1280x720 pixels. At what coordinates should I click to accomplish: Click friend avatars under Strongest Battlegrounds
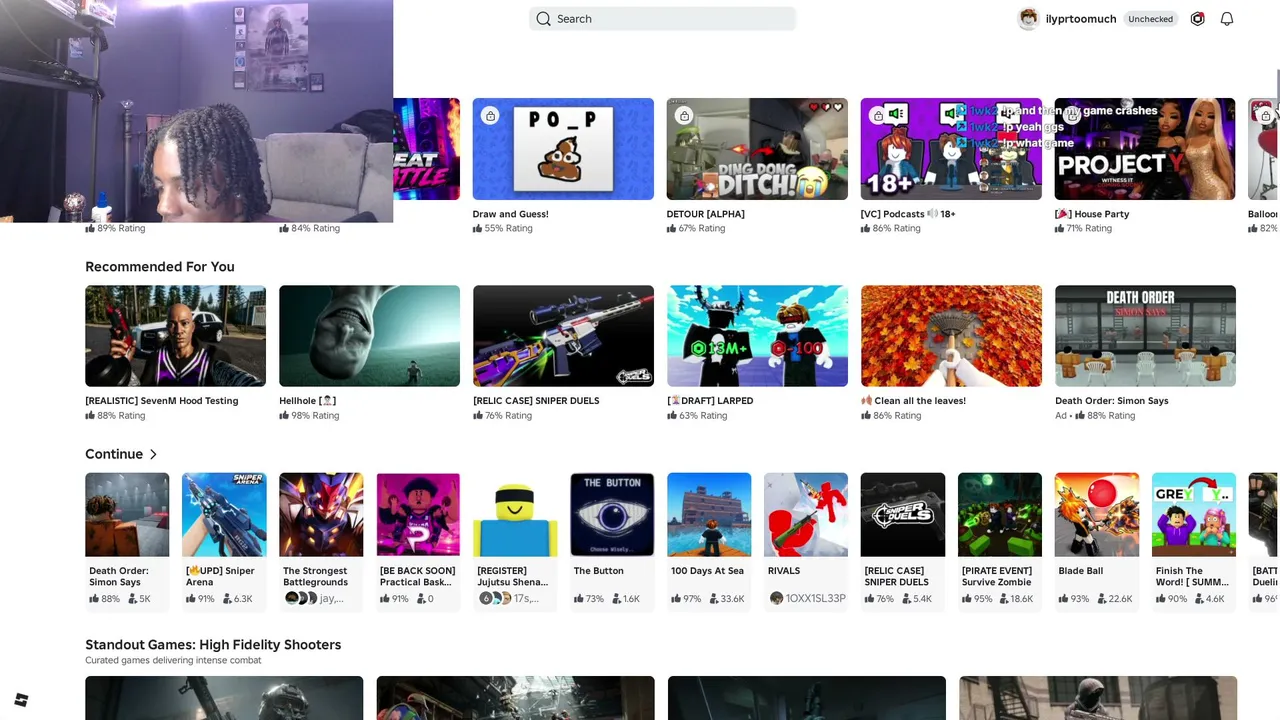point(300,598)
